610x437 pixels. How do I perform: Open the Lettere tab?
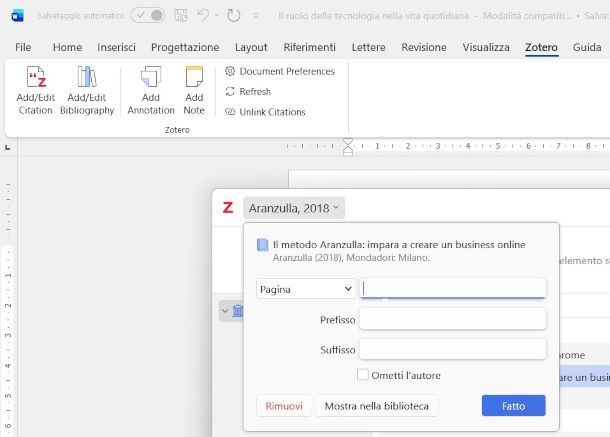pos(368,47)
